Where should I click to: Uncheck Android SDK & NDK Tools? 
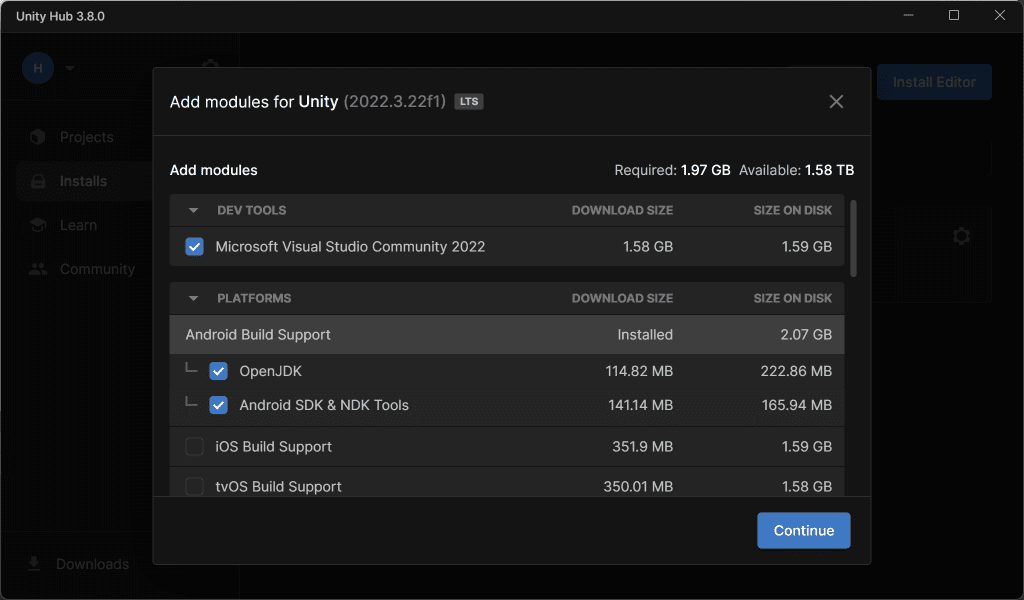219,406
